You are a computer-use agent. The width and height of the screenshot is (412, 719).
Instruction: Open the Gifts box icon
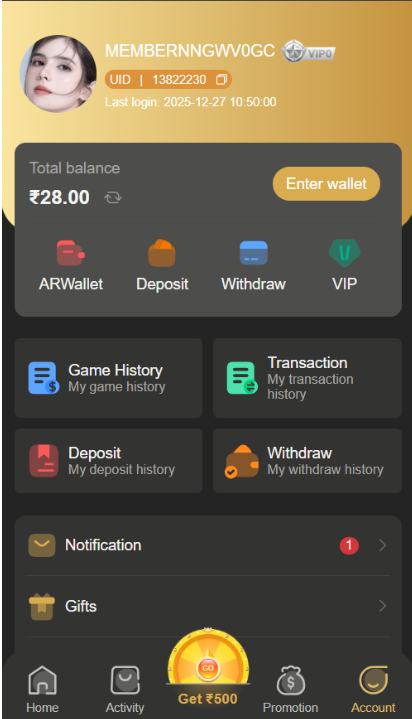pos(42,606)
